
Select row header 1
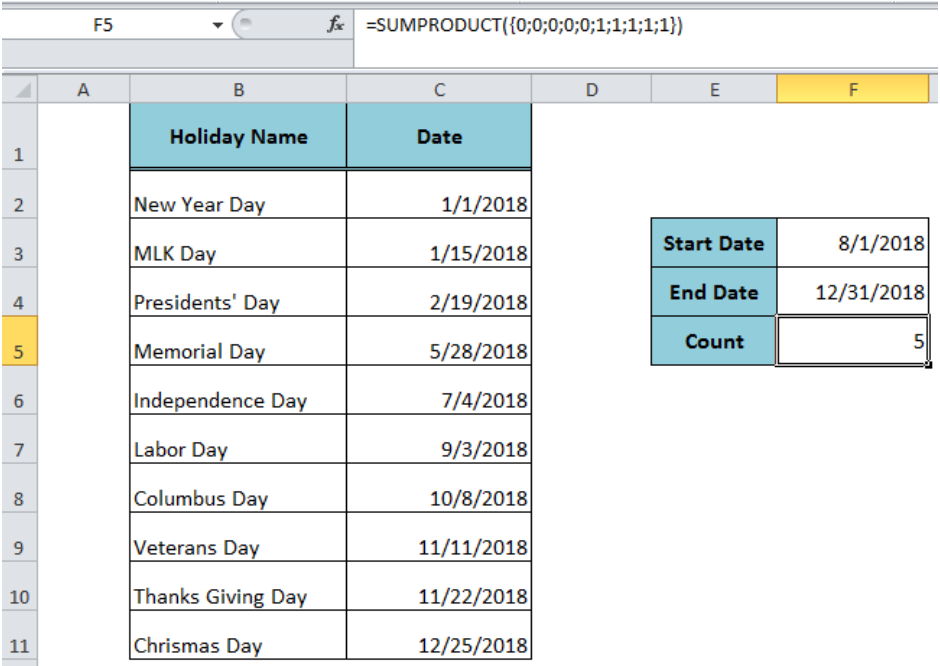click(x=20, y=154)
